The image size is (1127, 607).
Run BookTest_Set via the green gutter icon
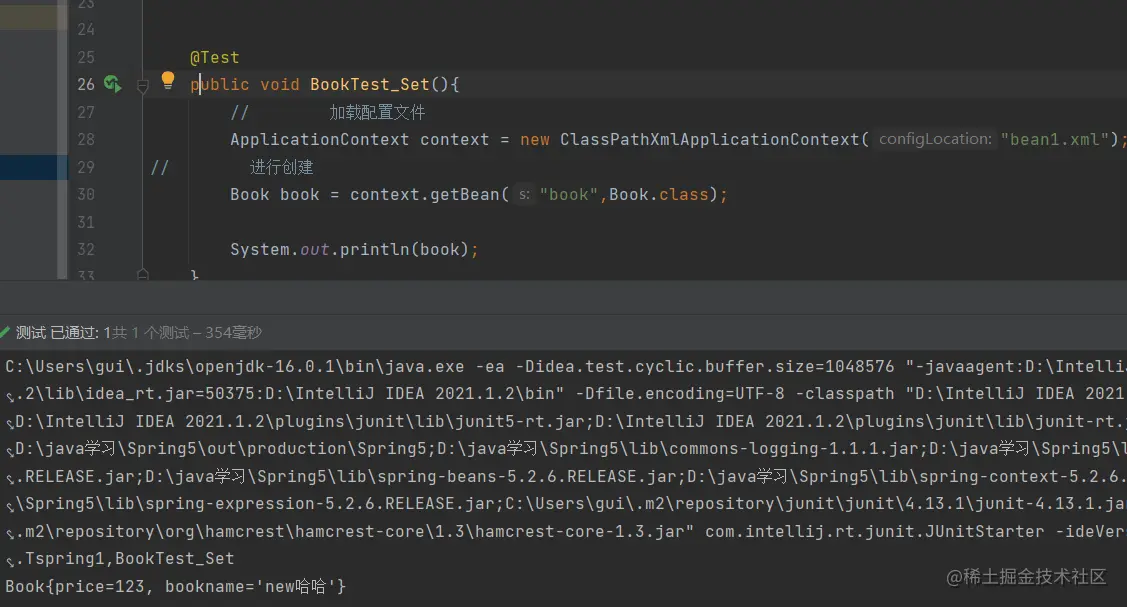(112, 84)
